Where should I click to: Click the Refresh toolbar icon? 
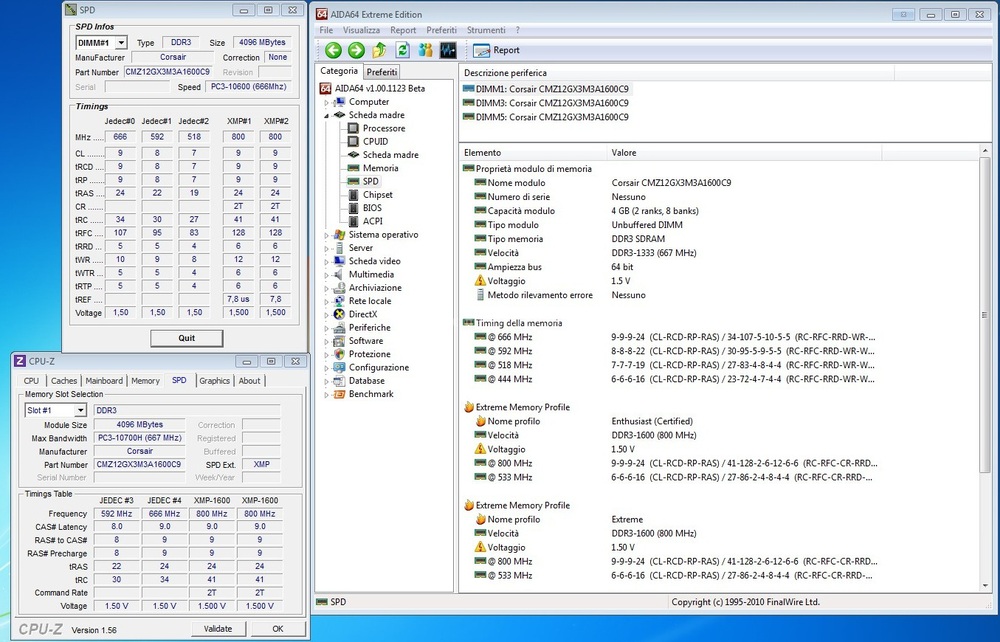402,50
